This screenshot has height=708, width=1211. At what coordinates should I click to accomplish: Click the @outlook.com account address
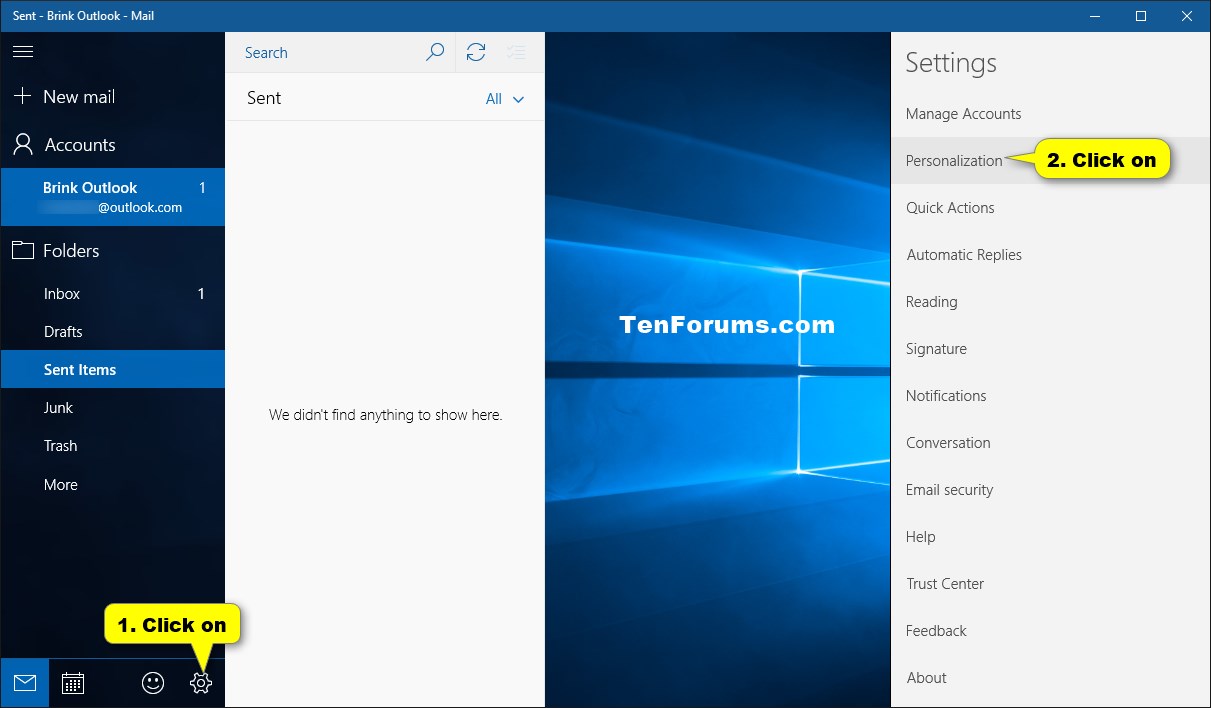(x=140, y=208)
